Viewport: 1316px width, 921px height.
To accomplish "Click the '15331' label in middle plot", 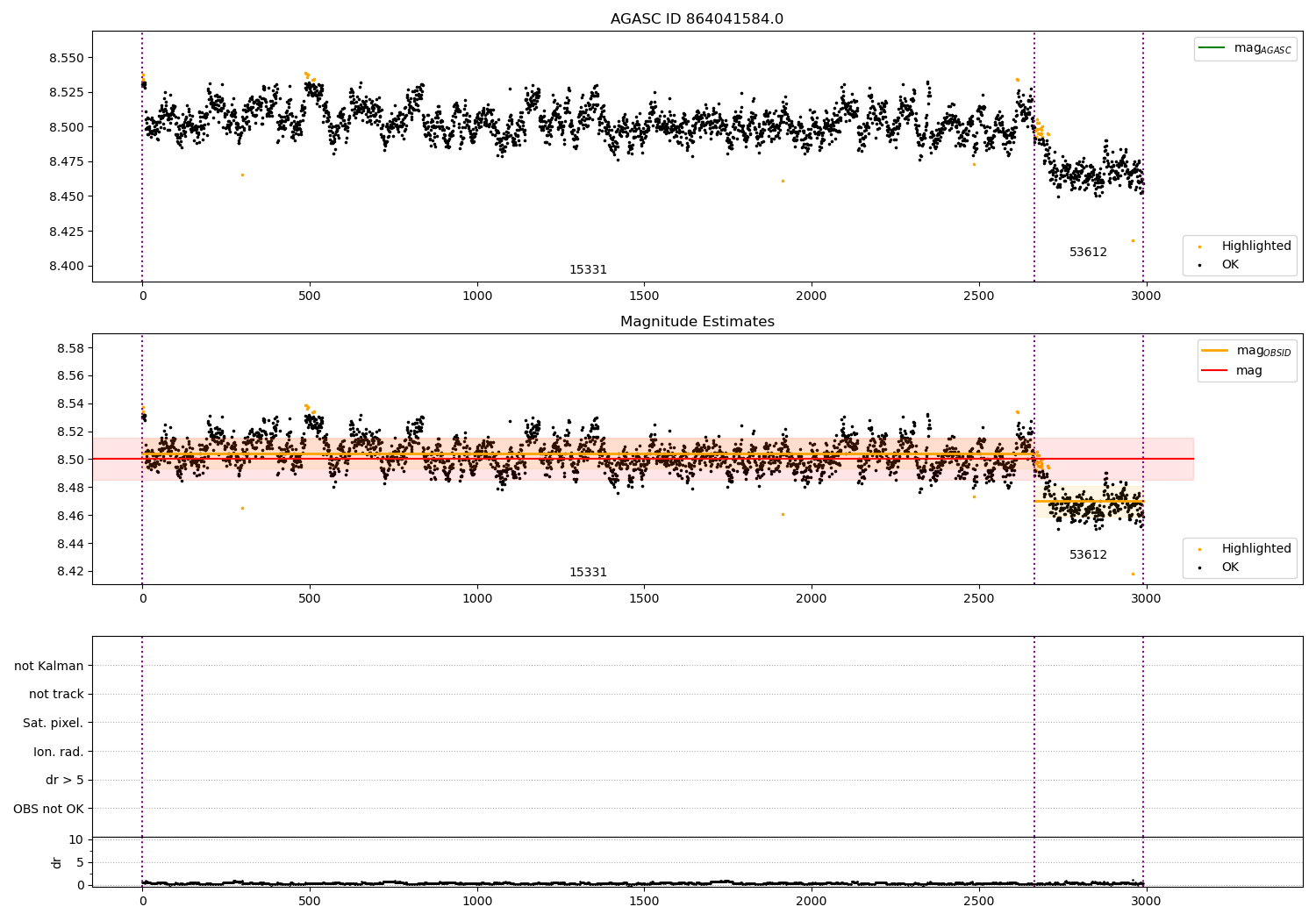I will pyautogui.click(x=588, y=573).
